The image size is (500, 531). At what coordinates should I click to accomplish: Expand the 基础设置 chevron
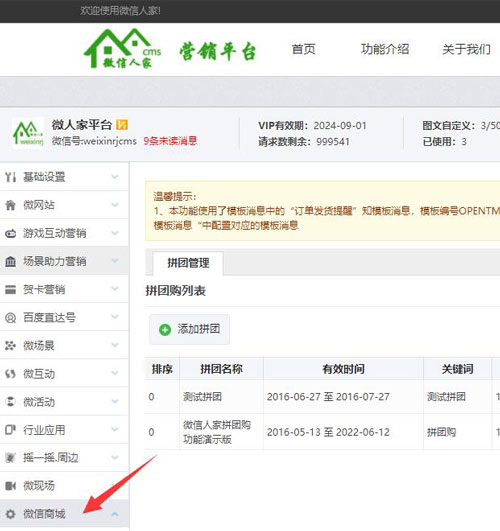[115, 176]
